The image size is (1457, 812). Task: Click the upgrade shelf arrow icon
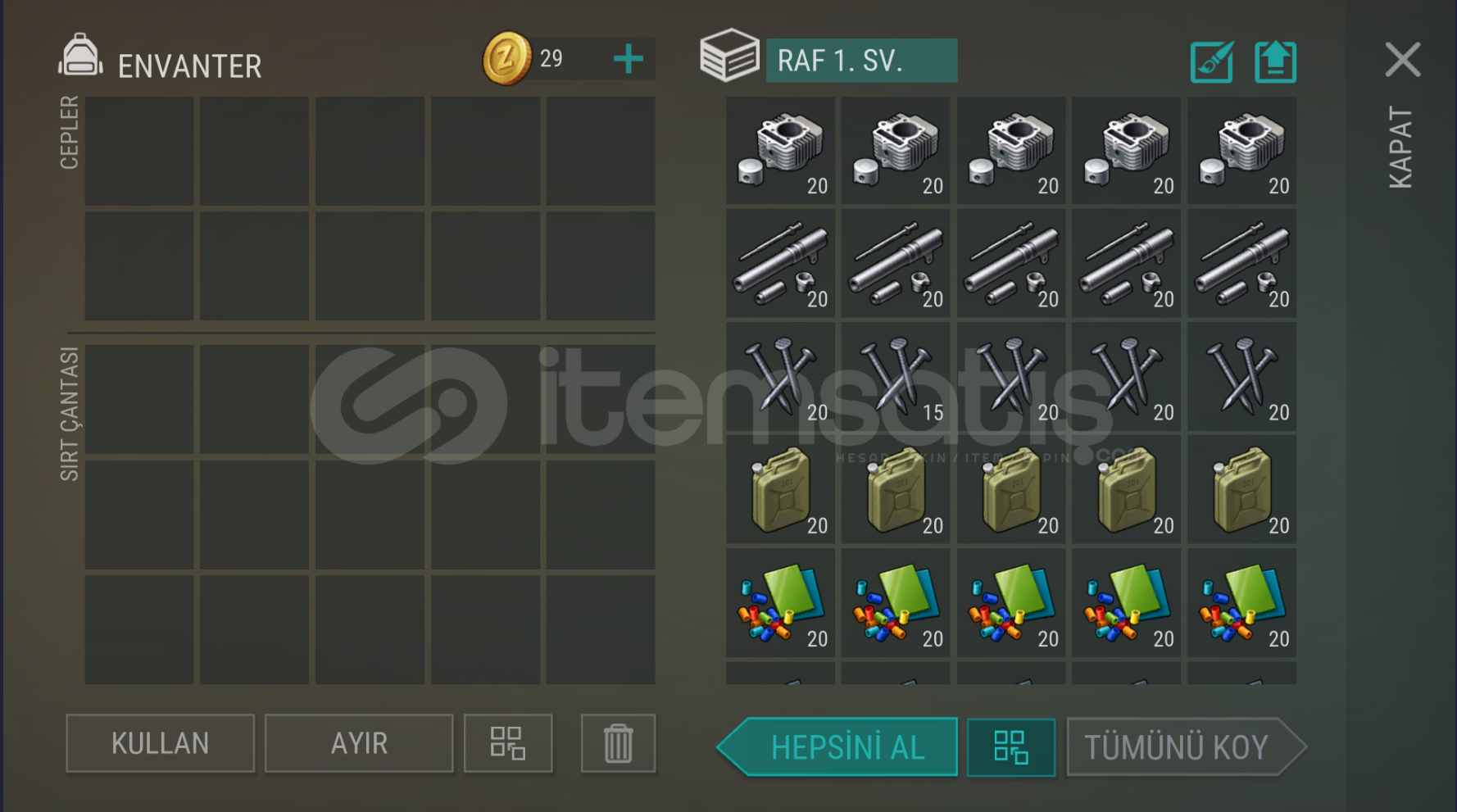(1275, 61)
